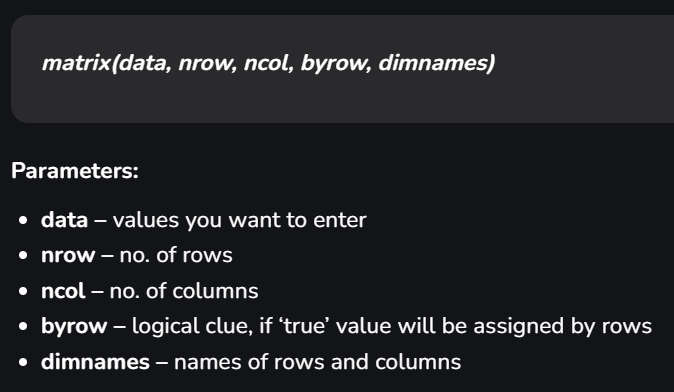Viewport: 674px width, 392px height.
Task: Click text 'no. of columns'
Action: coord(184,291)
